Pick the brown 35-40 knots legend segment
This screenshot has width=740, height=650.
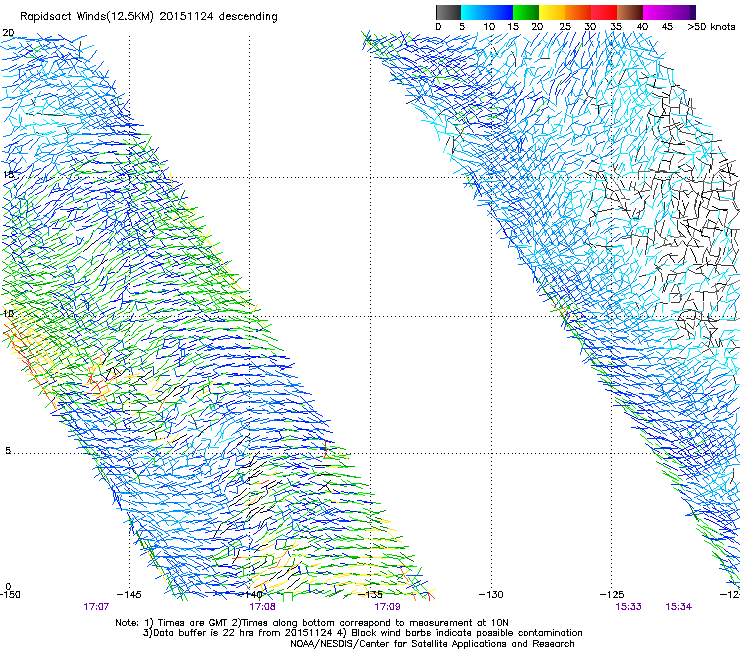pyautogui.click(x=630, y=12)
